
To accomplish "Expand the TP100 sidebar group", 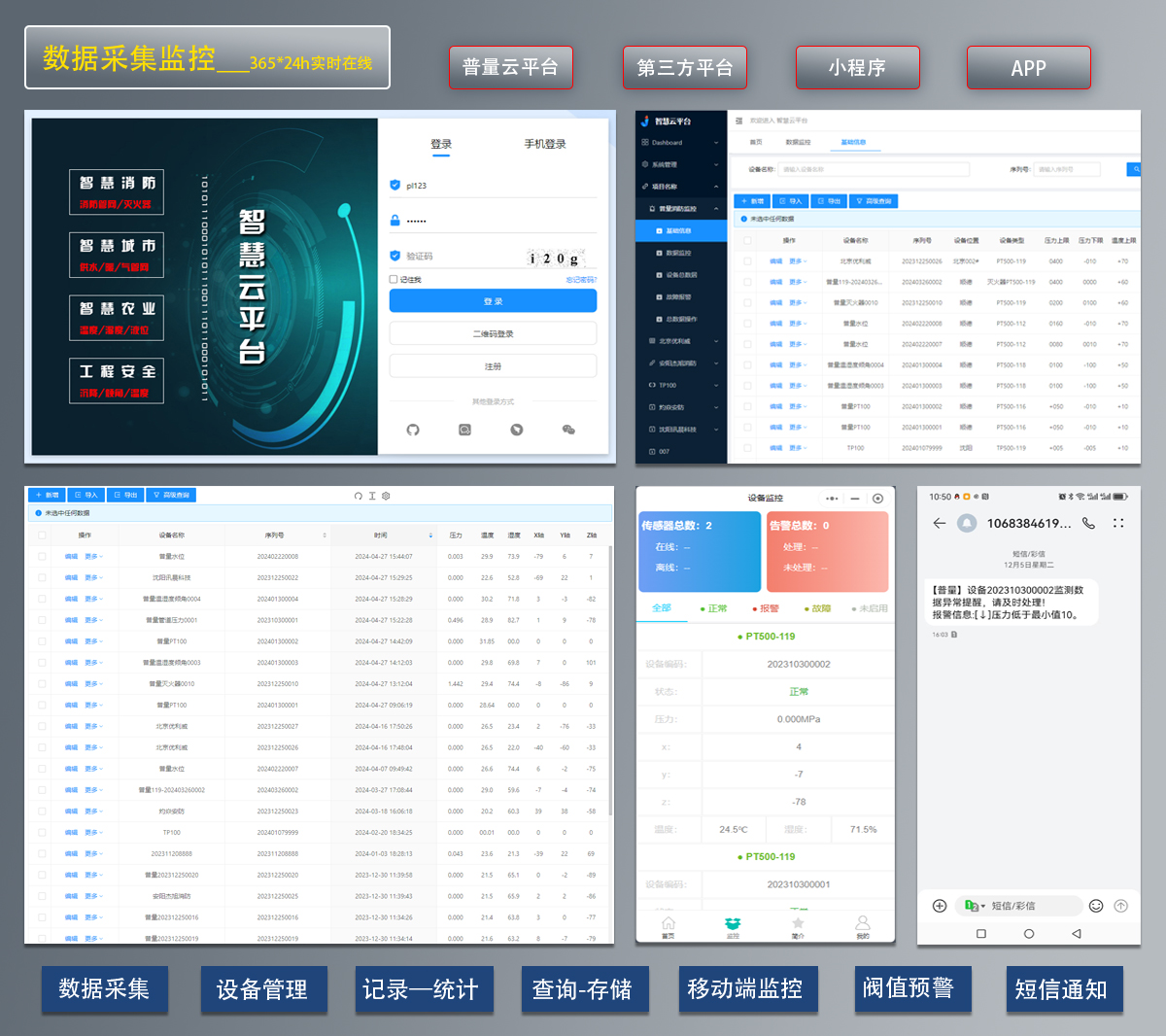I will tap(680, 385).
